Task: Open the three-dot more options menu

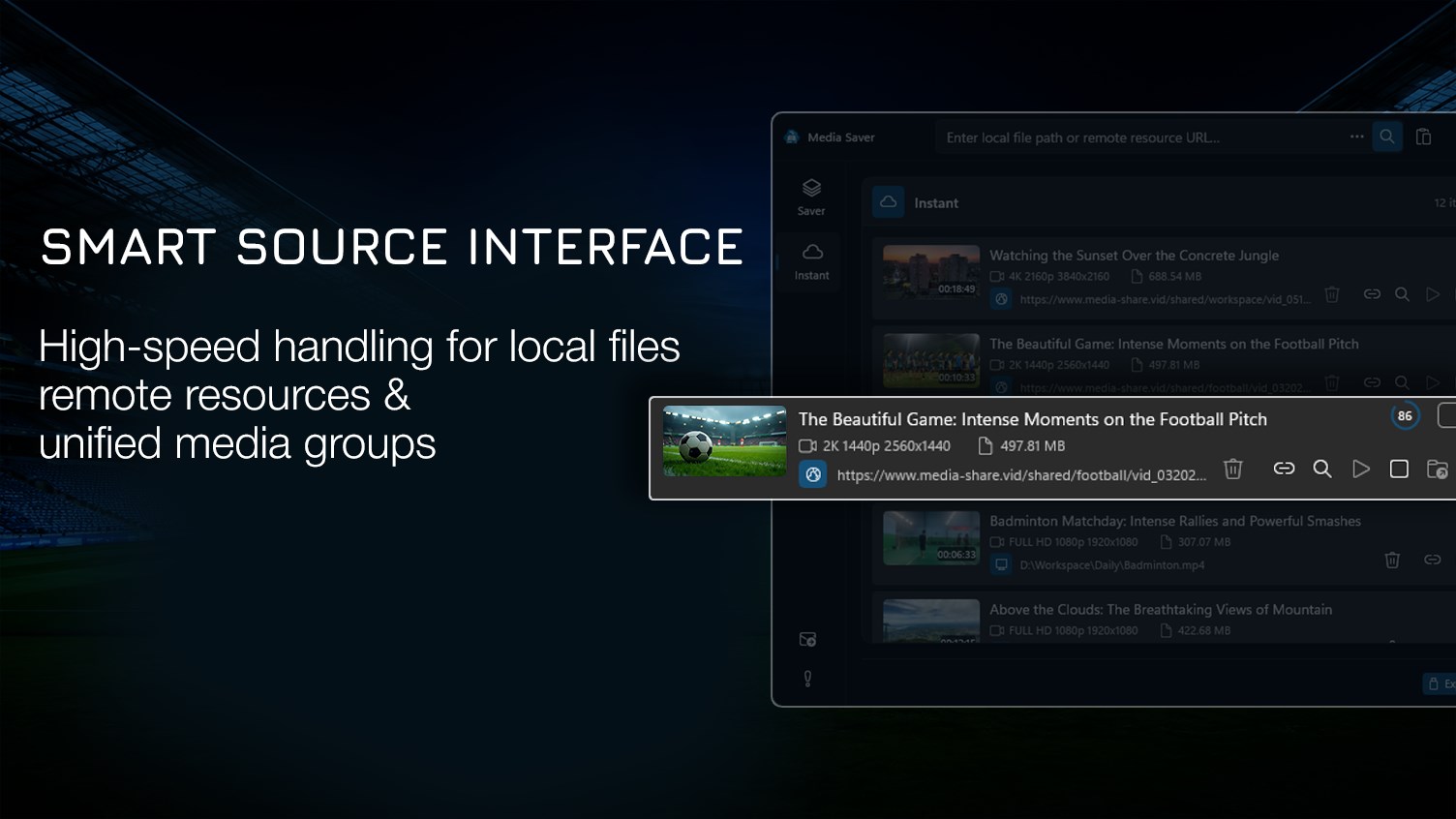Action: pyautogui.click(x=1357, y=136)
